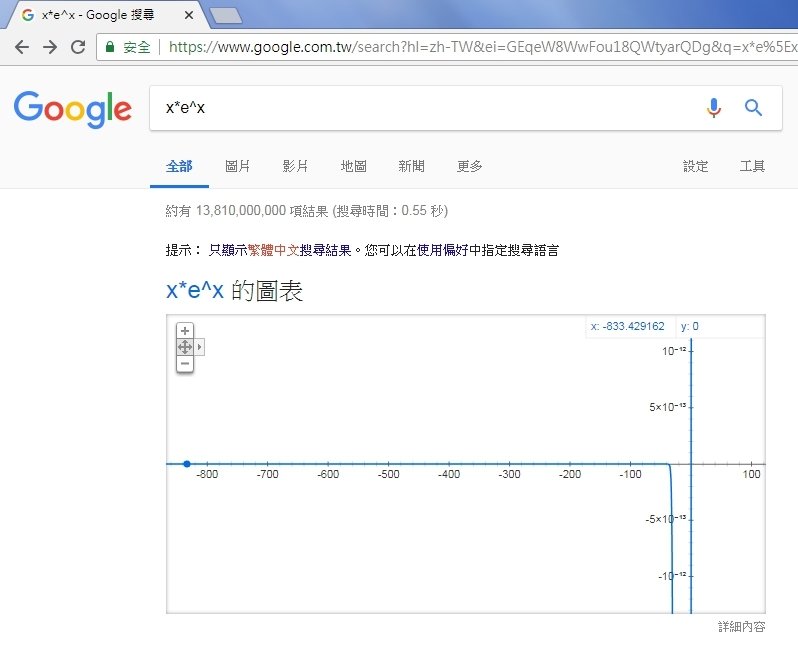This screenshot has height=651, width=798.
Task: Click the x: -833.429162 readout
Action: point(628,326)
